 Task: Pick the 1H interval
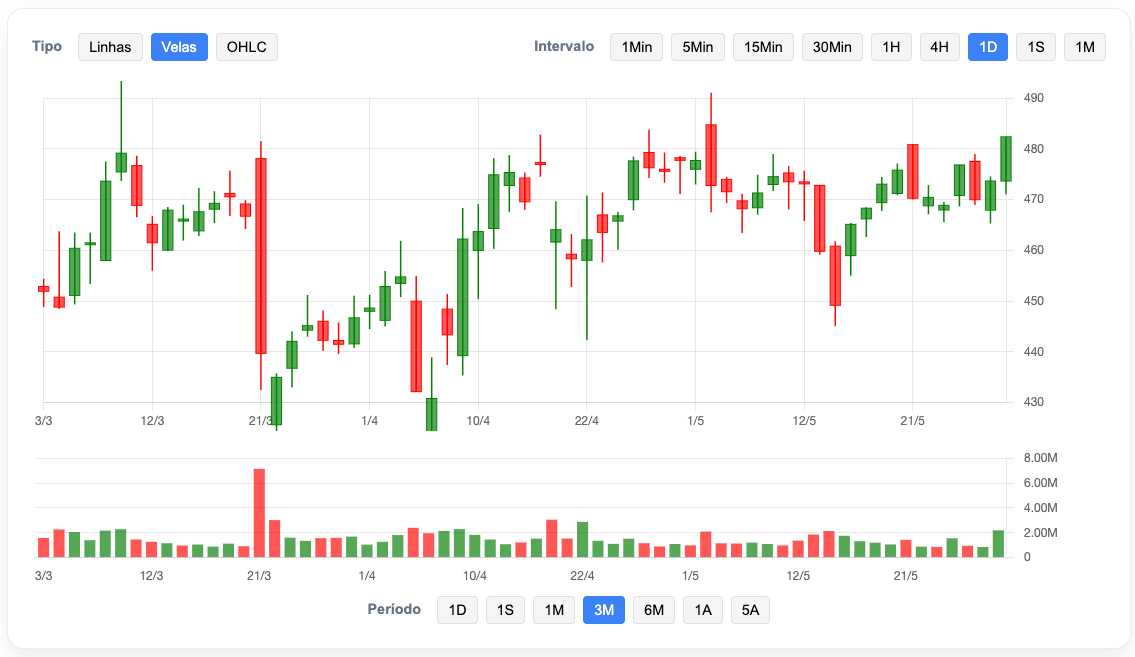click(x=891, y=47)
